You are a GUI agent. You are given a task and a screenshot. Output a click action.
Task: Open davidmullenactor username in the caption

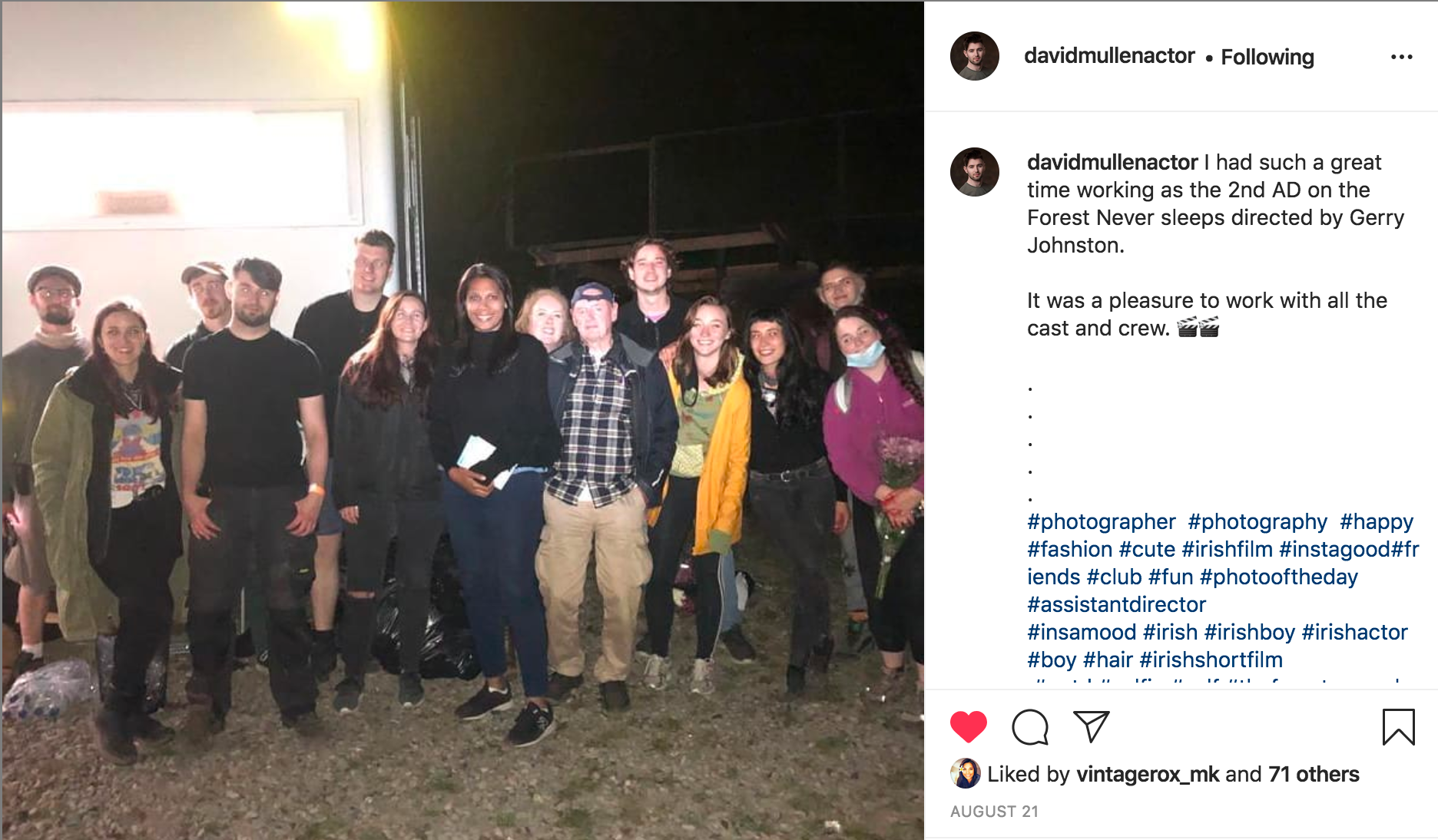(x=1112, y=162)
